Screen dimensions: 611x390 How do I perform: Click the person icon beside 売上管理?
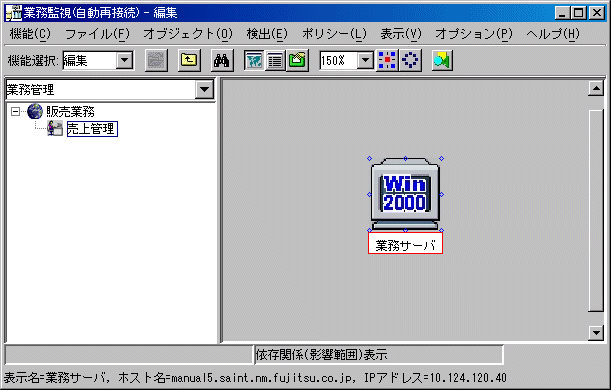55,128
